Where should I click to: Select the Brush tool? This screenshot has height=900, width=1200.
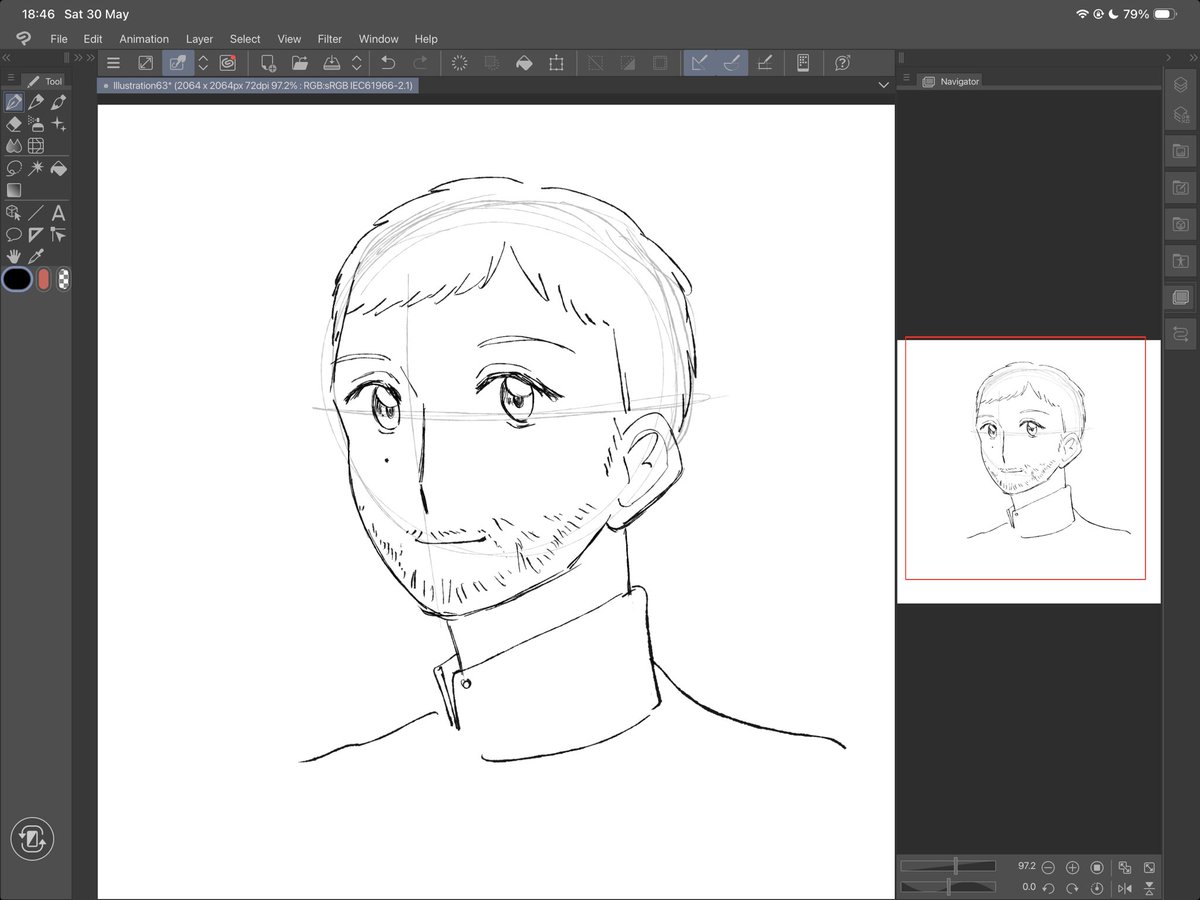[x=58, y=102]
